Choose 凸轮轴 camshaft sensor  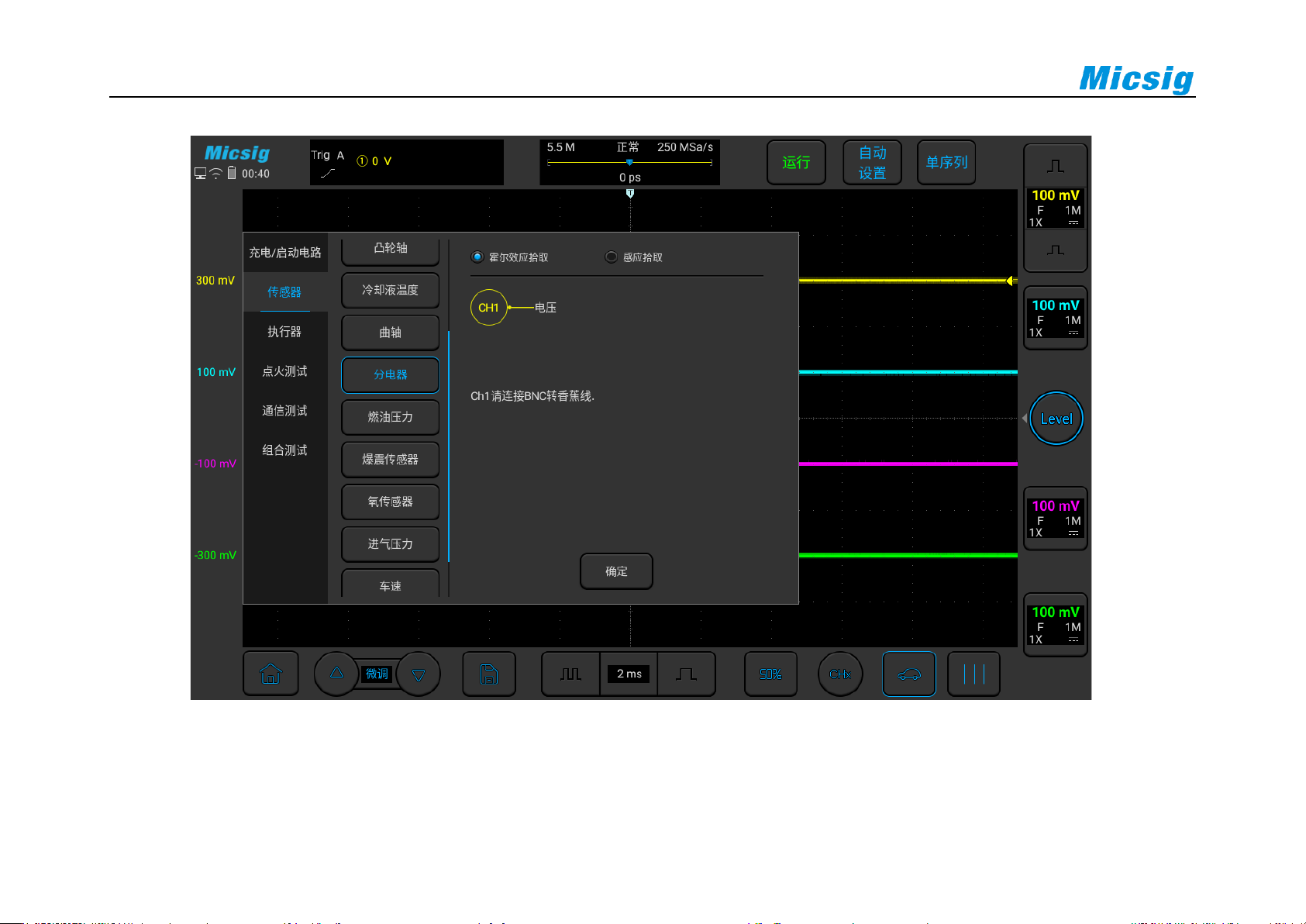pyautogui.click(x=390, y=249)
